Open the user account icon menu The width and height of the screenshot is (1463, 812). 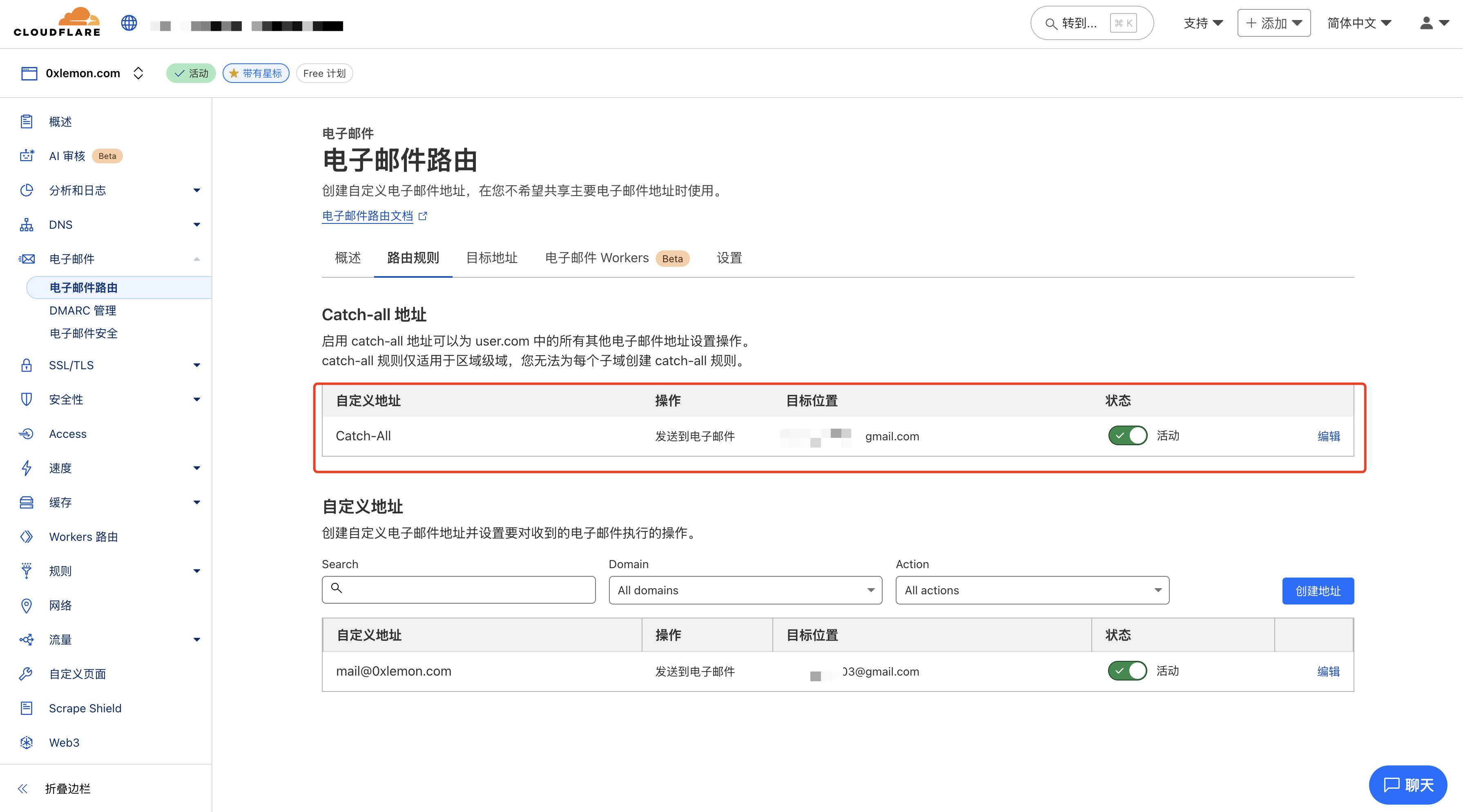click(1434, 23)
